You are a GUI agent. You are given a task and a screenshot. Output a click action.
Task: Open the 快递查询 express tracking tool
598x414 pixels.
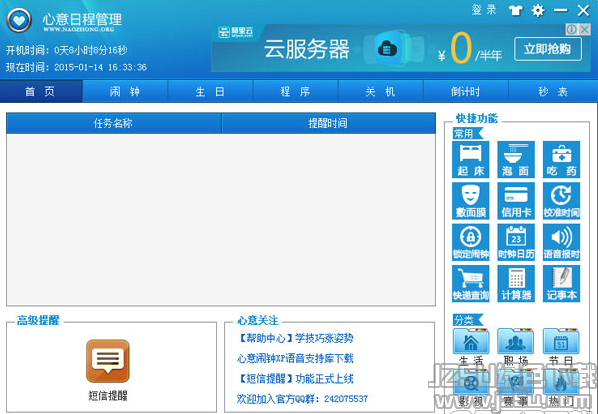coord(471,284)
